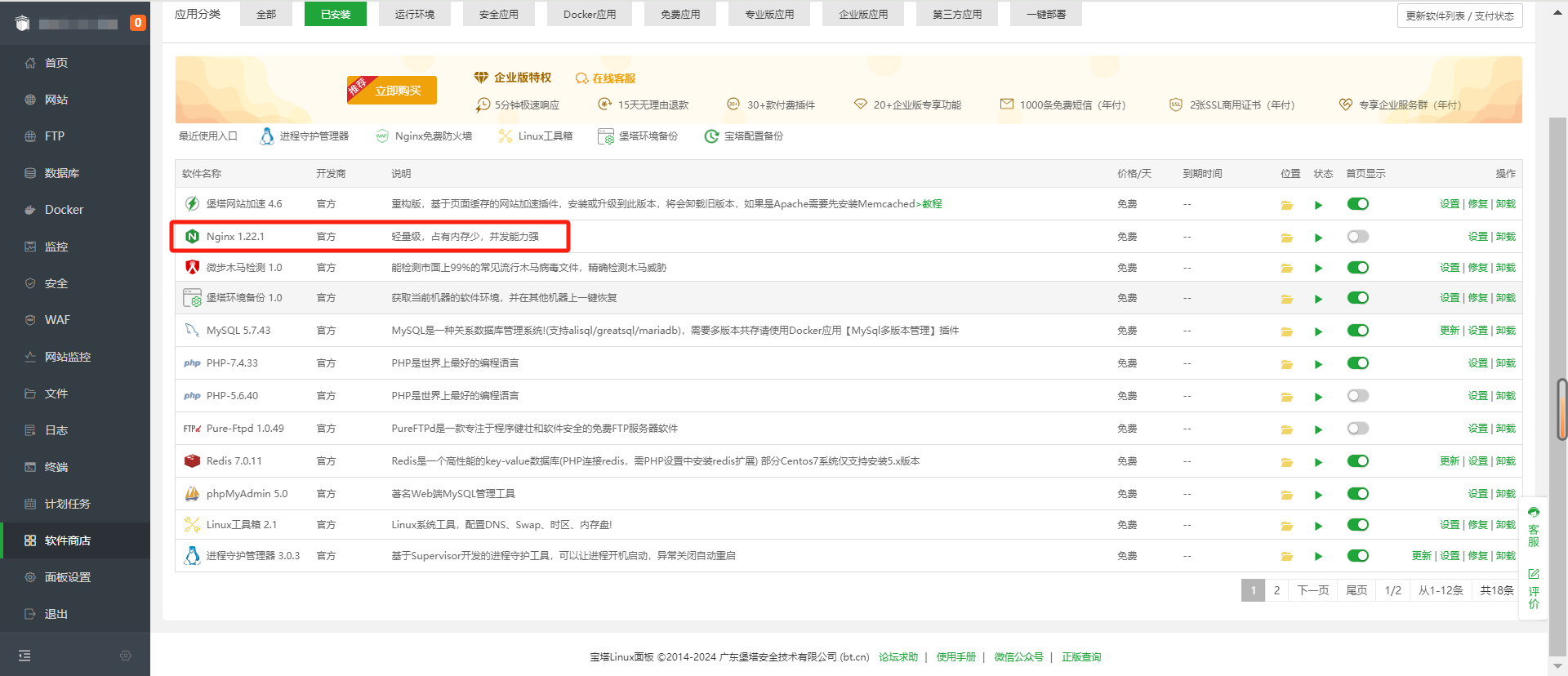Select the Docker应用 category tab
This screenshot has height=676, width=1568.
pos(590,15)
